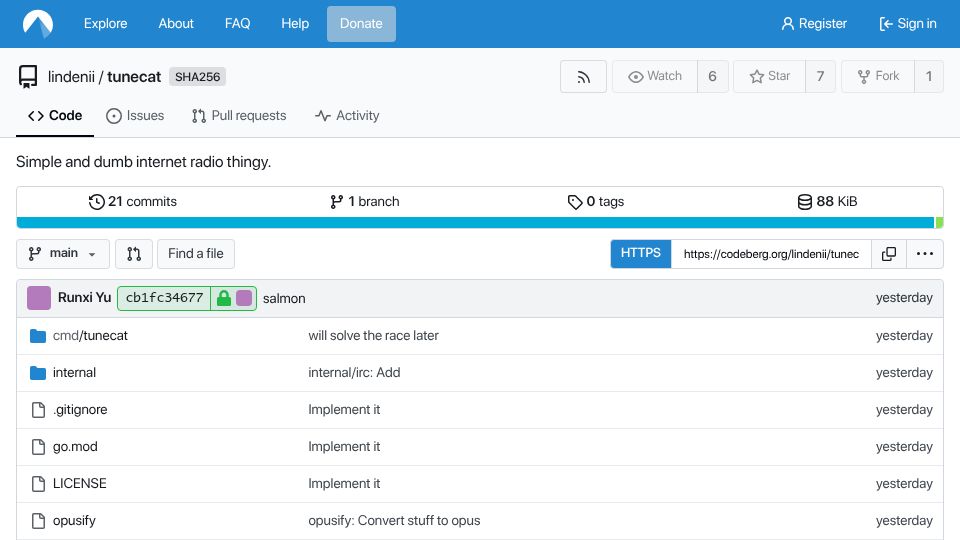Switch to the Activity tab

click(x=347, y=116)
